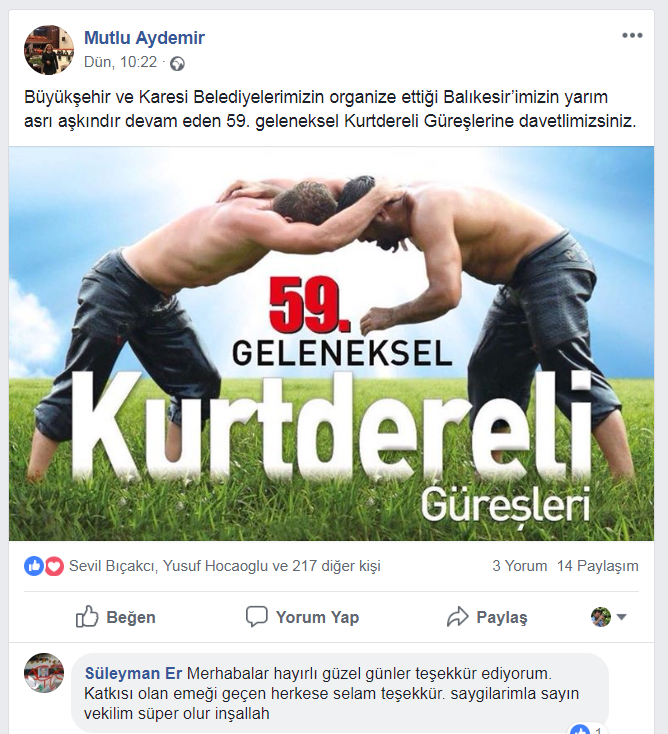Open the Kurtdereli Güreşleri poster image
This screenshot has height=734, width=668.
pyautogui.click(x=331, y=344)
